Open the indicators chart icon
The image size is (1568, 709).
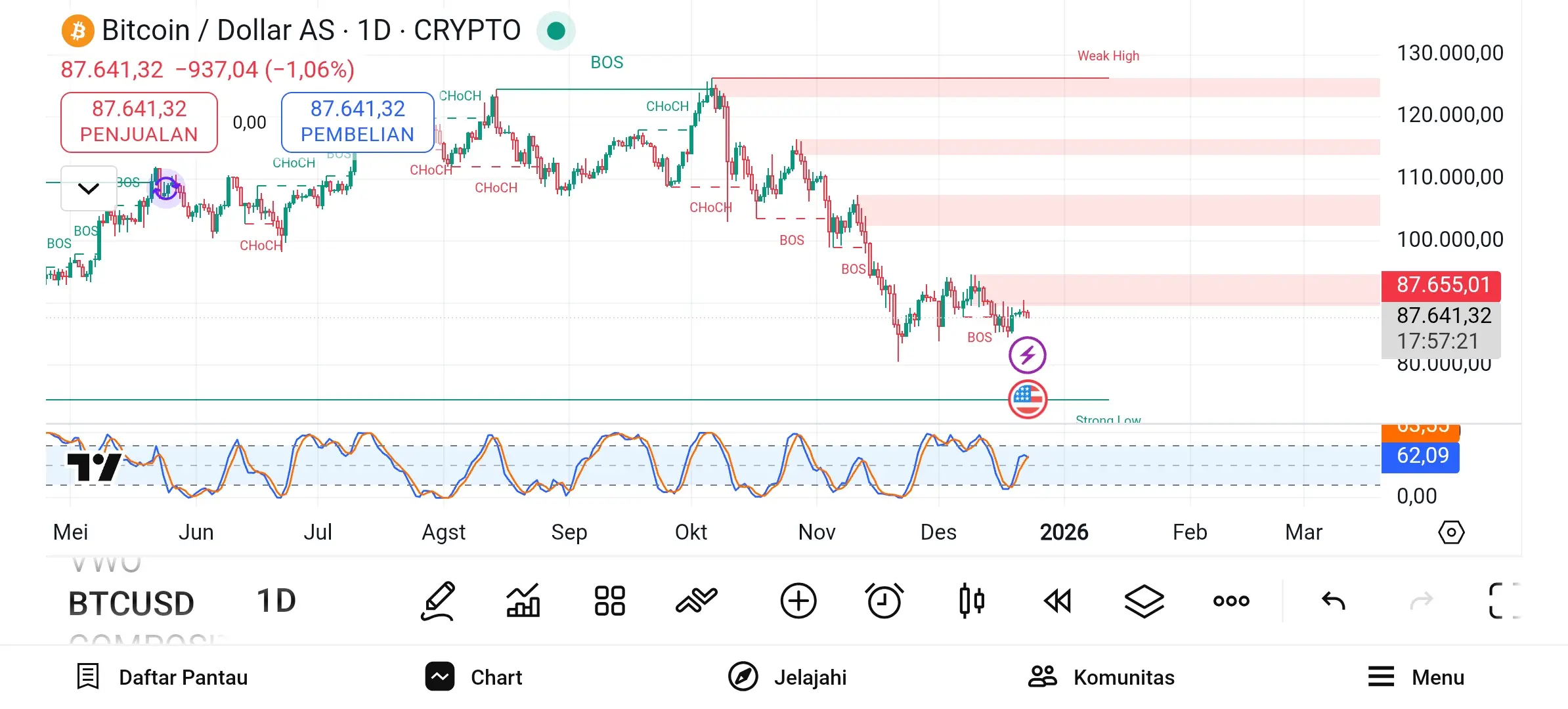coord(523,601)
